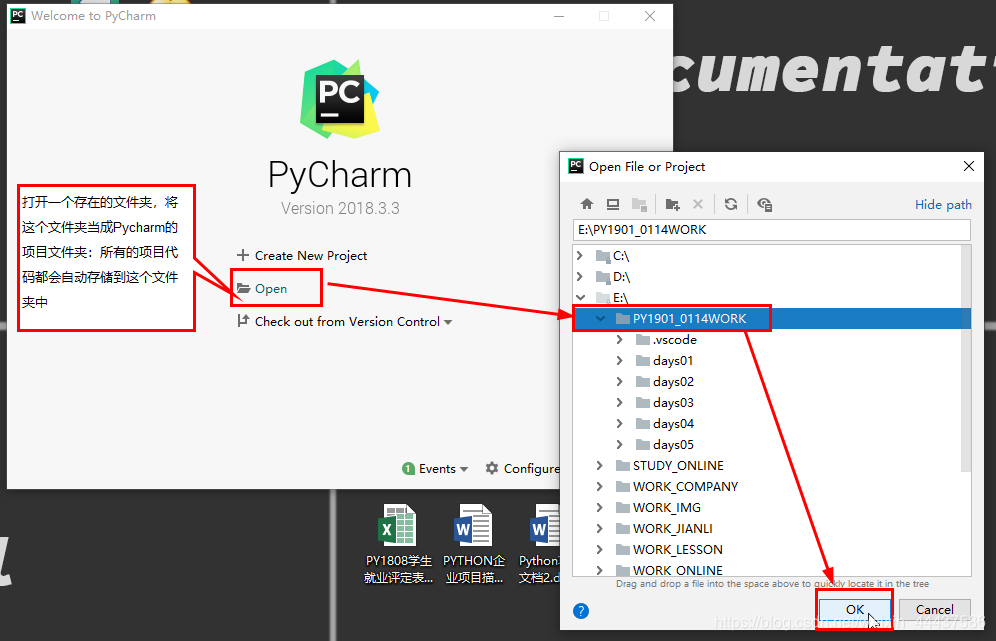This screenshot has height=641, width=996.
Task: Click the OK button
Action: coord(855,609)
